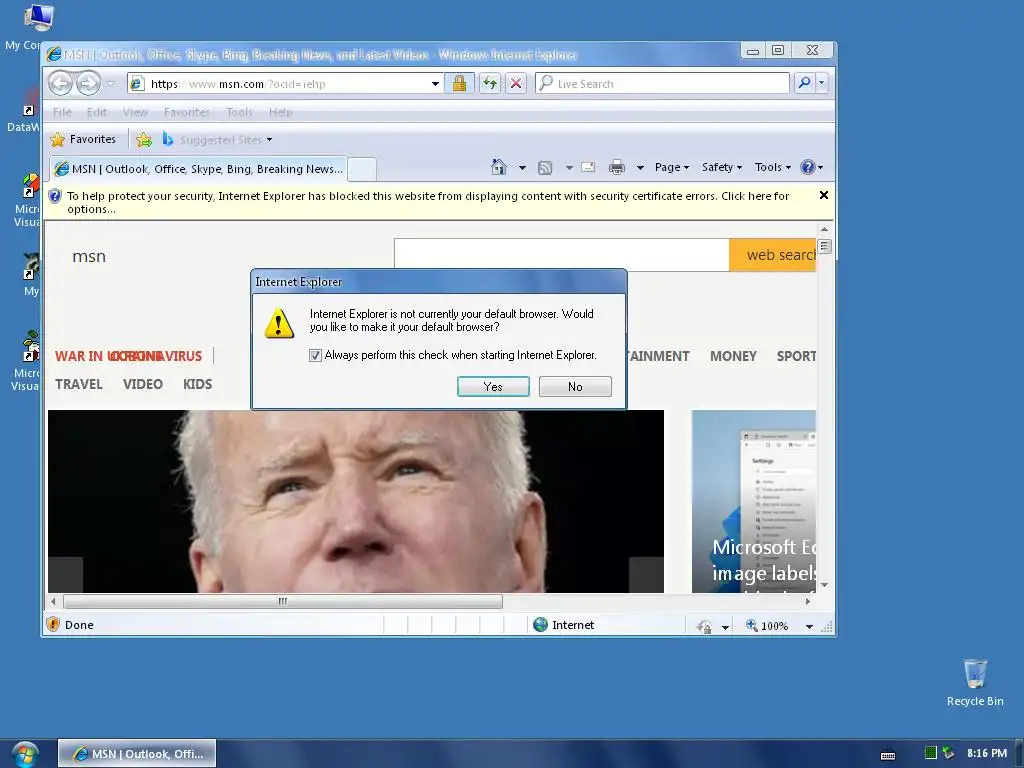Click the information bar shield icon
The width and height of the screenshot is (1024, 768).
(x=56, y=196)
